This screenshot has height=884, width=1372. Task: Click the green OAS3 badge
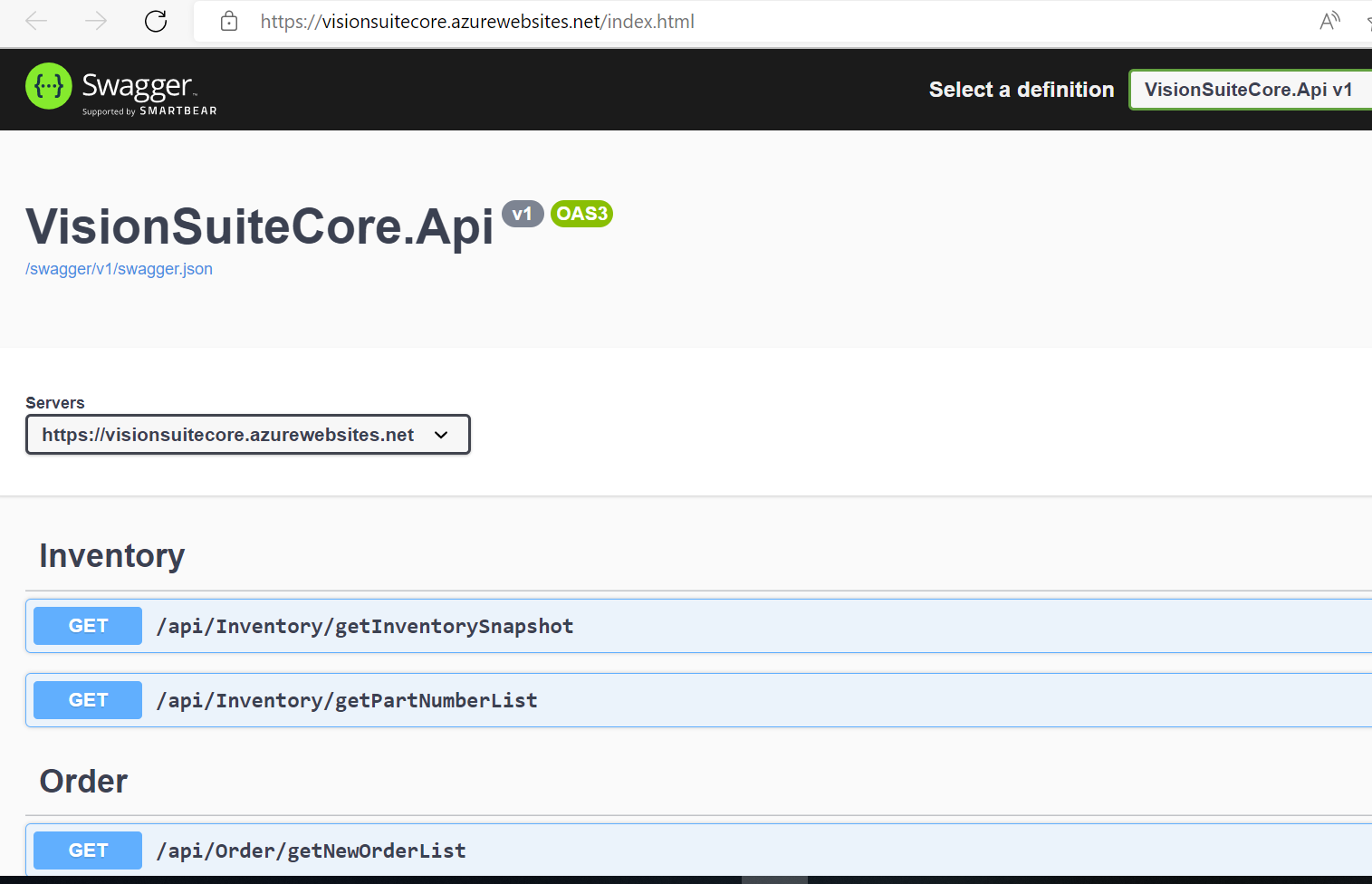581,214
